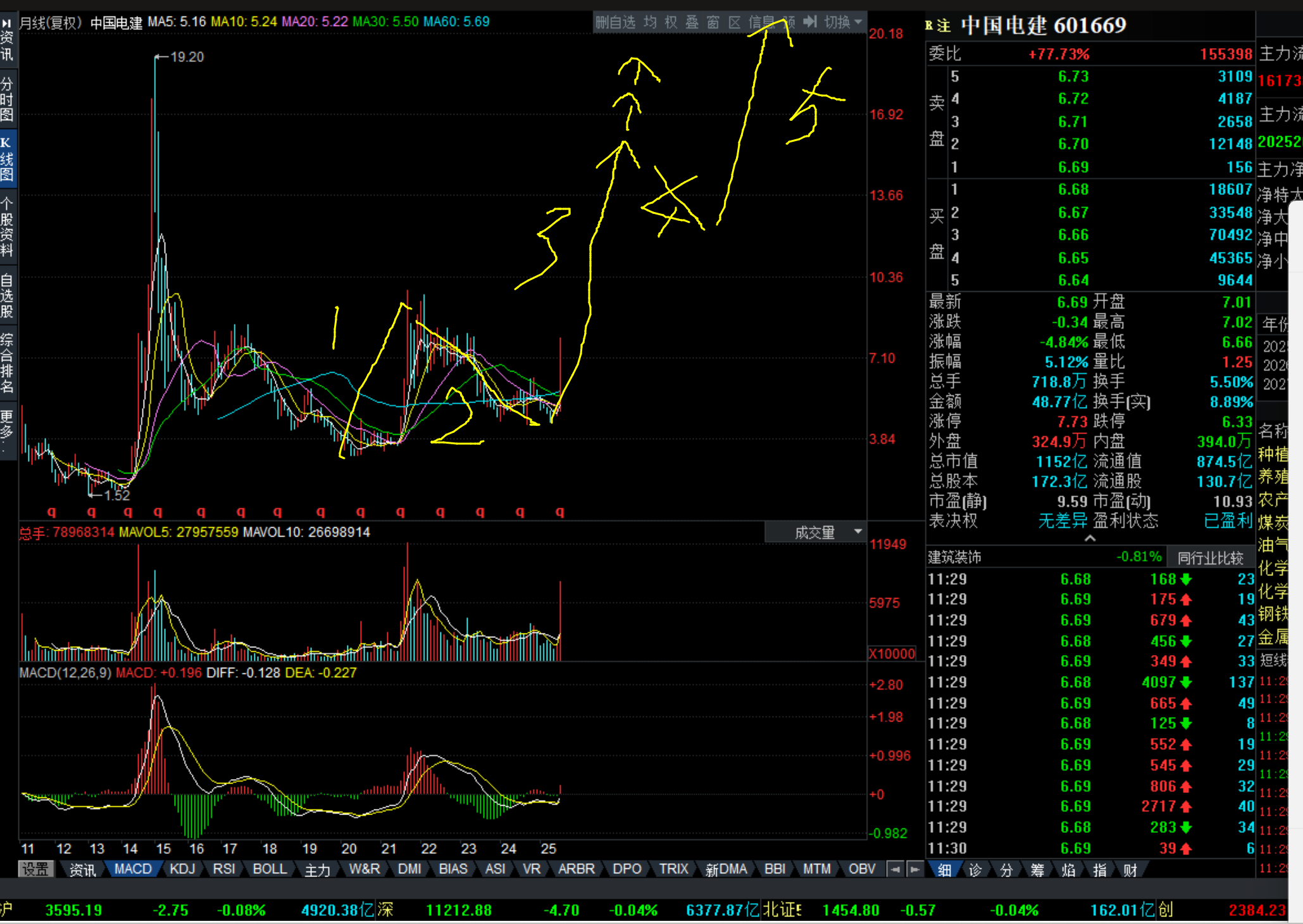Switch to the 资讯 tab below the chart

point(82,870)
